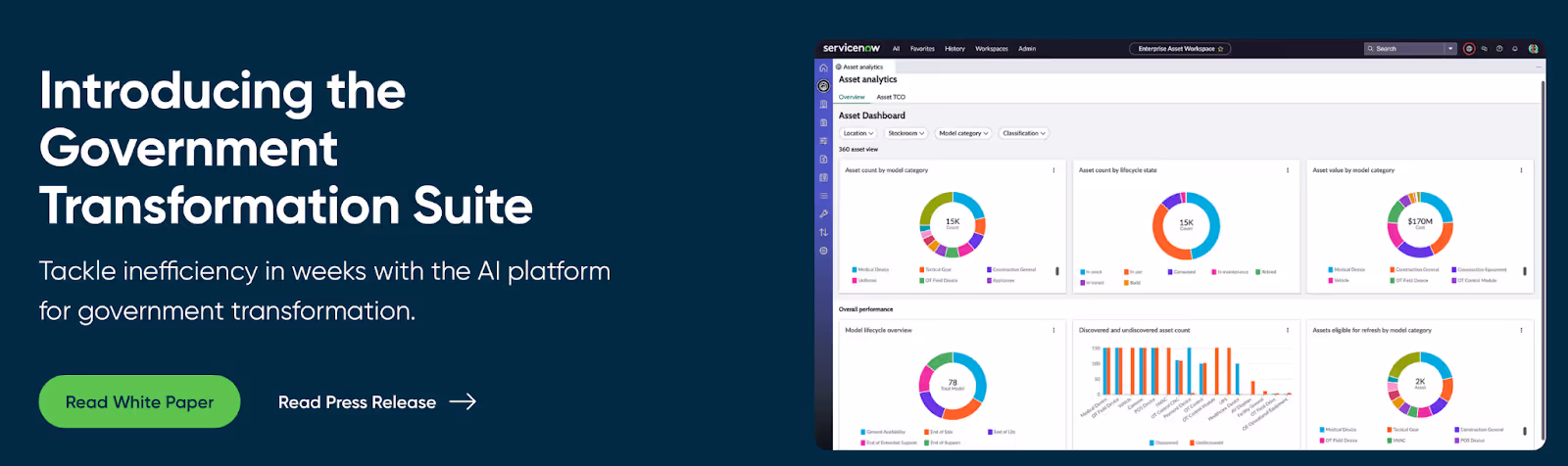The width and height of the screenshot is (1568, 466).
Task: Go to Home icon in sidebar
Action: pyautogui.click(x=823, y=68)
